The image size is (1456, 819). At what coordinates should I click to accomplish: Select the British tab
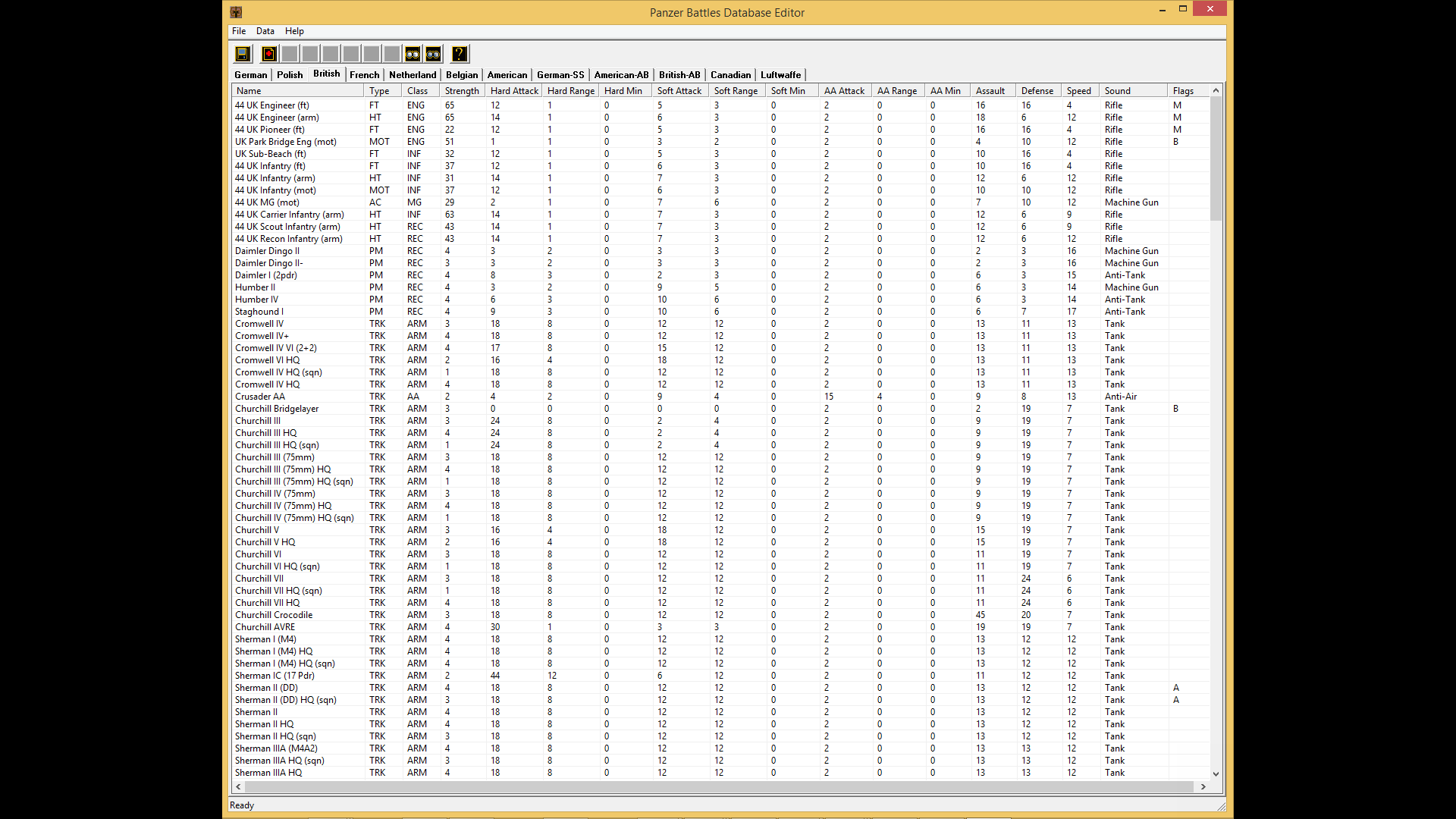tap(326, 74)
